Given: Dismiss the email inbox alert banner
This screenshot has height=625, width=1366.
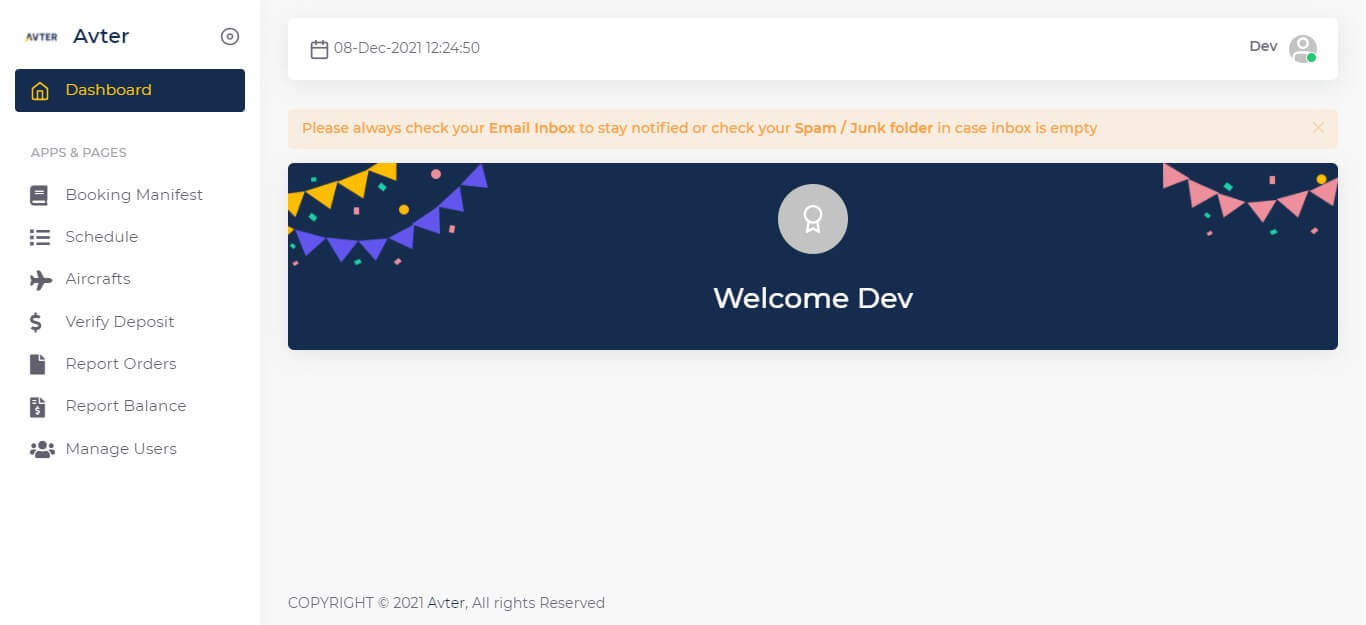Looking at the screenshot, I should 1318,128.
